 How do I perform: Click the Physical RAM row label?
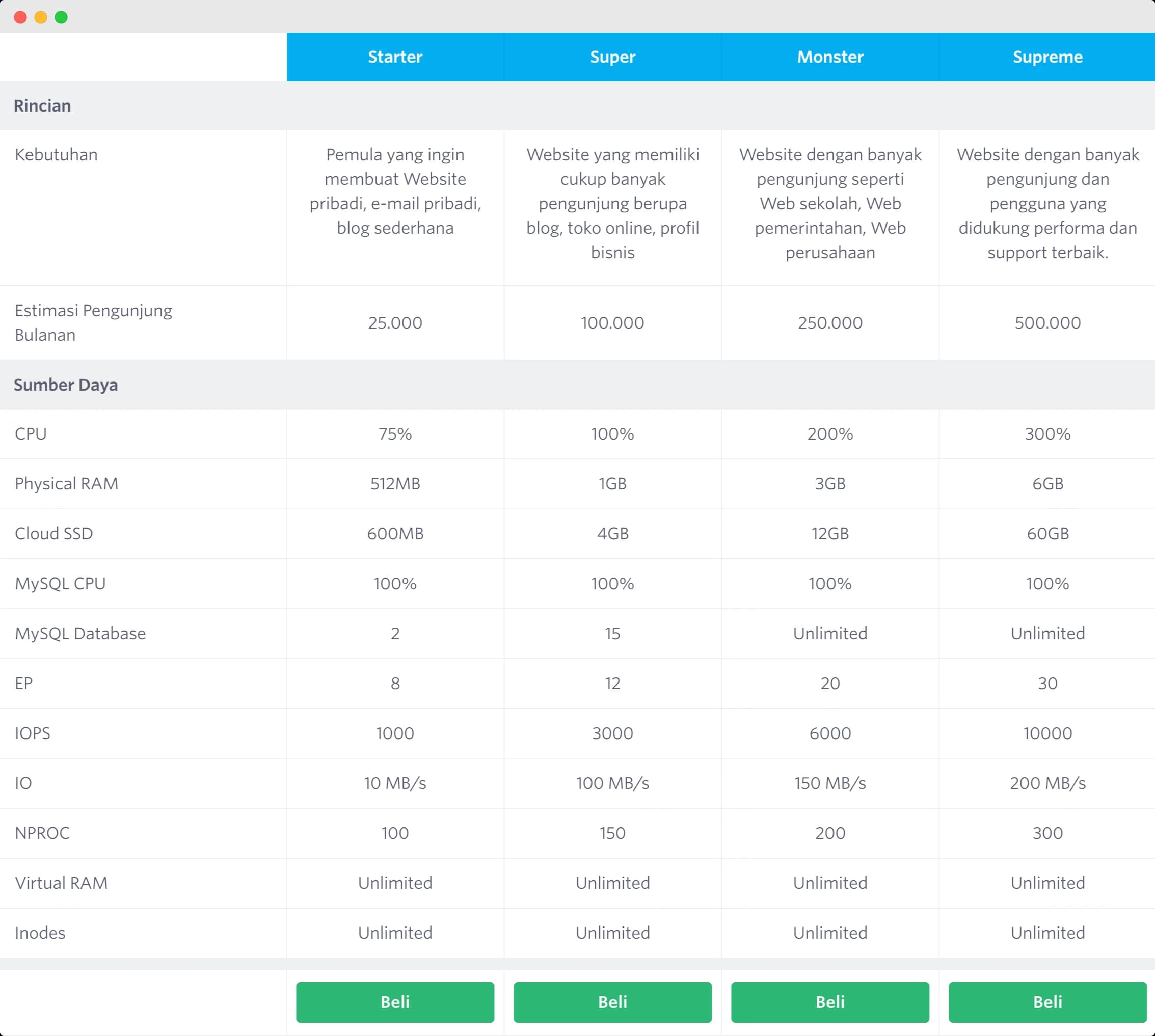click(66, 484)
